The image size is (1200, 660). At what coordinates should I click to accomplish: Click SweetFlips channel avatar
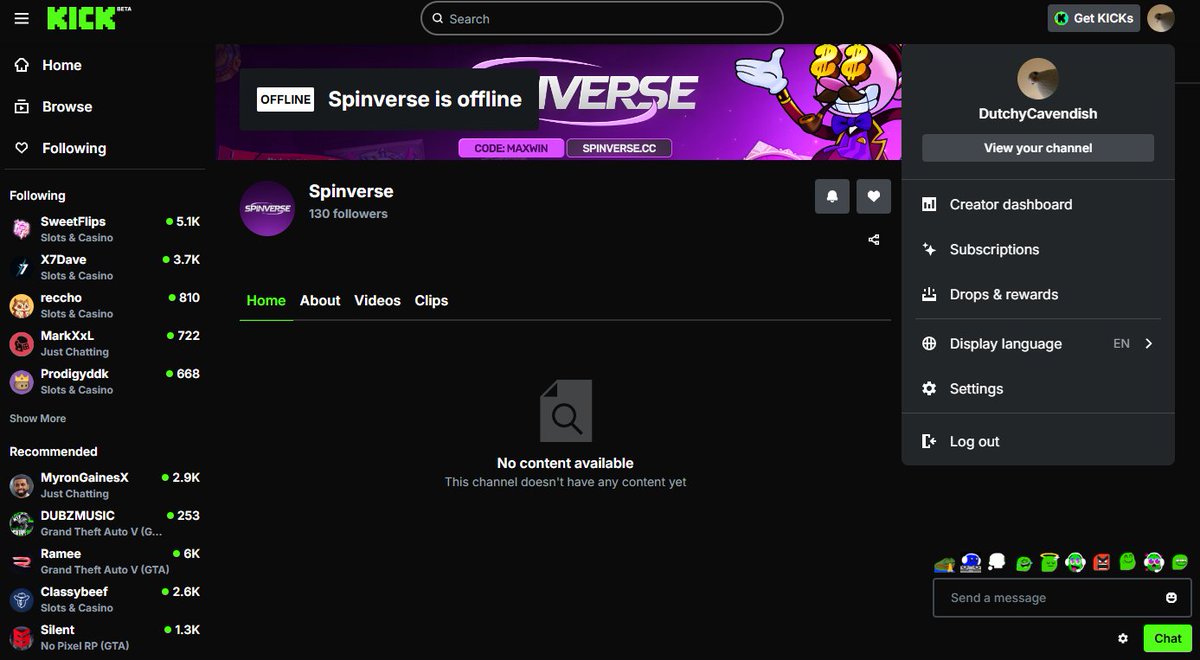coord(21,229)
